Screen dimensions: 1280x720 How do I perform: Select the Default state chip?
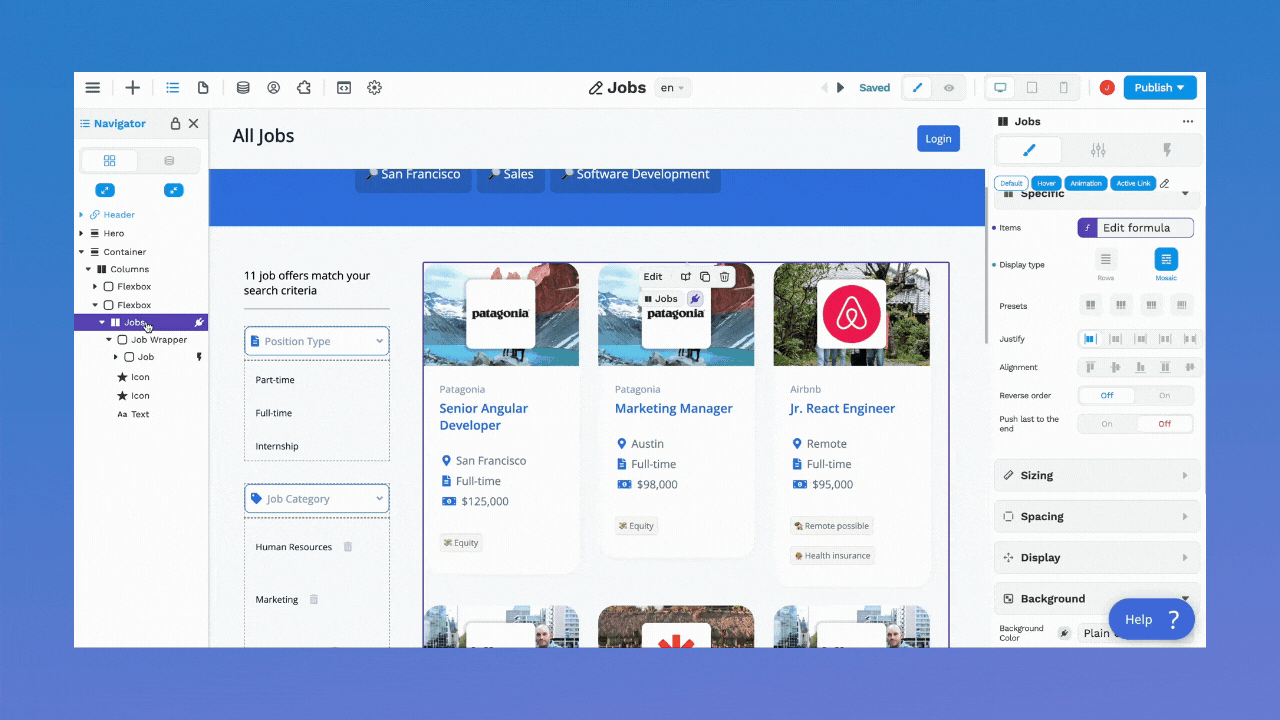coord(1011,183)
